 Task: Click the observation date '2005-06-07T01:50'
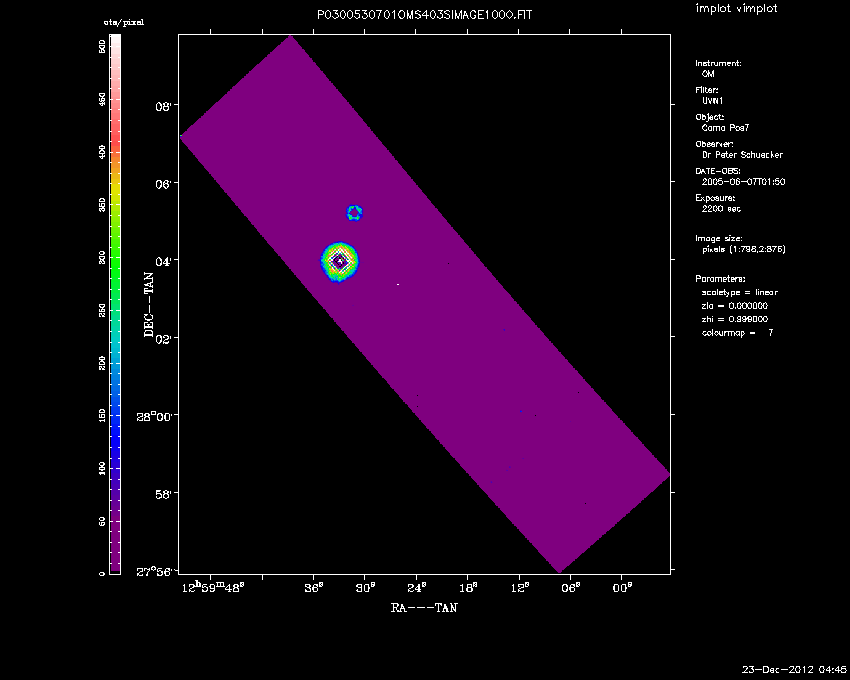pyautogui.click(x=743, y=182)
